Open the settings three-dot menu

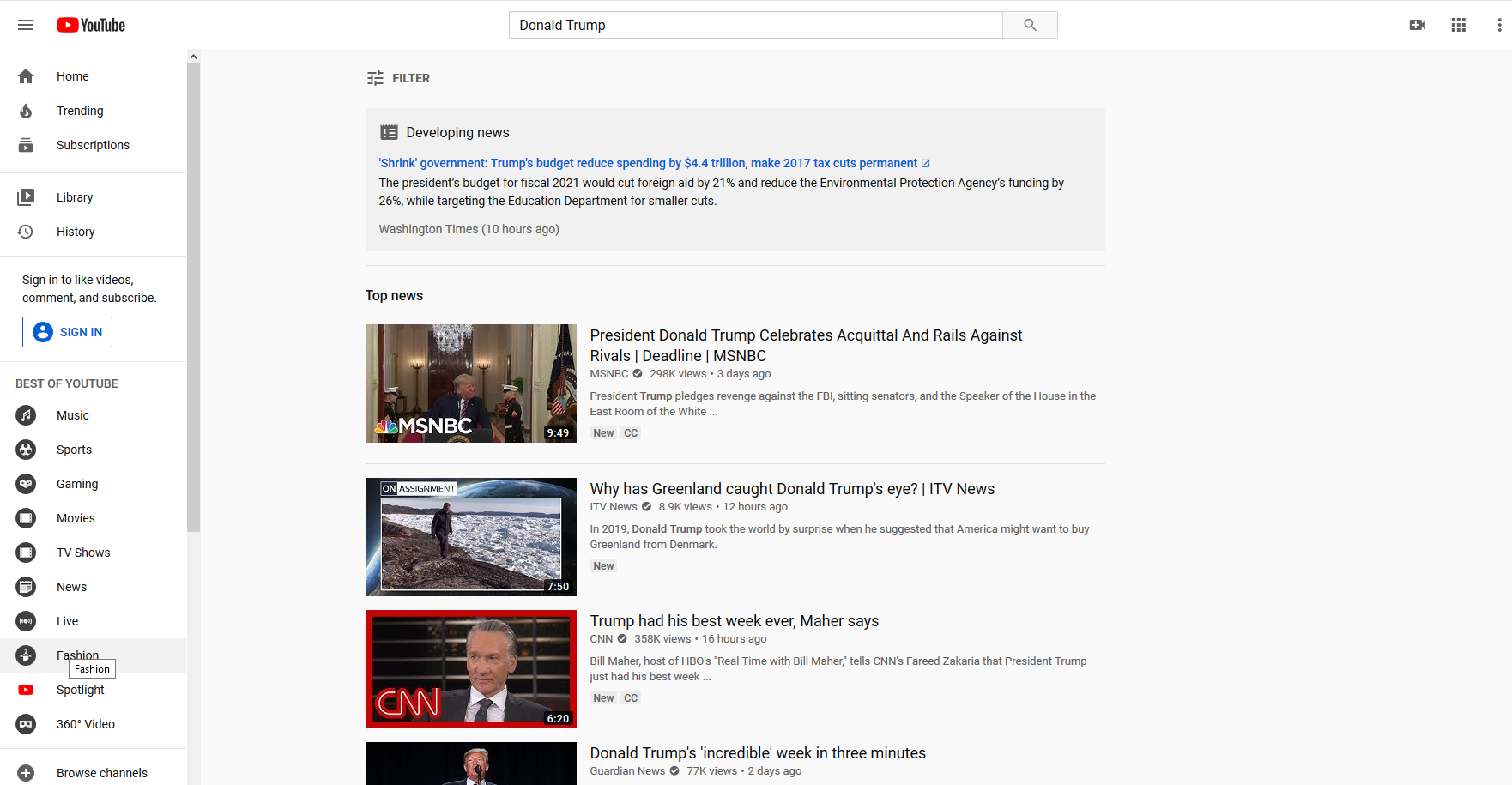pyautogui.click(x=1499, y=25)
